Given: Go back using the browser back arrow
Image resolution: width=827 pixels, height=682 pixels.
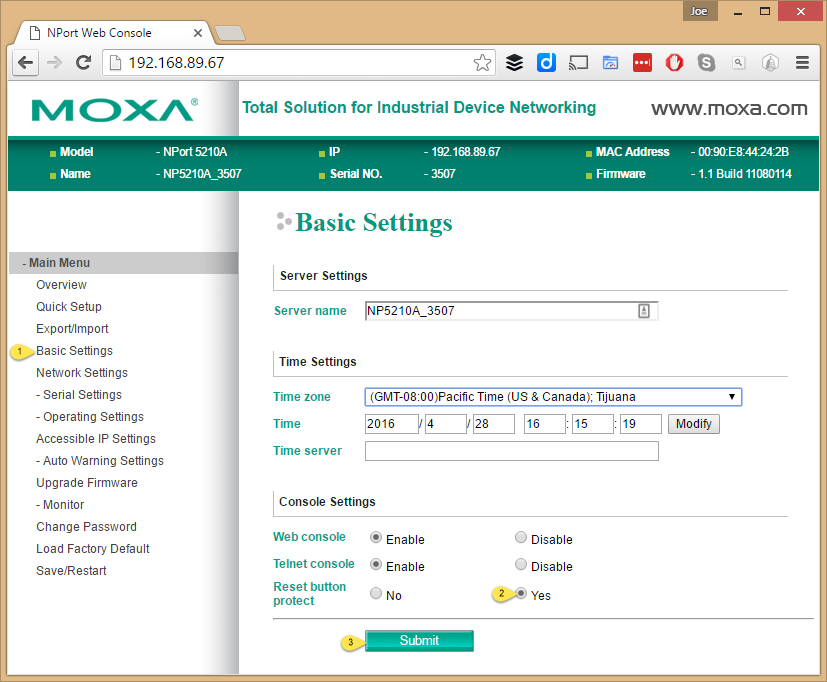Looking at the screenshot, I should pos(25,63).
